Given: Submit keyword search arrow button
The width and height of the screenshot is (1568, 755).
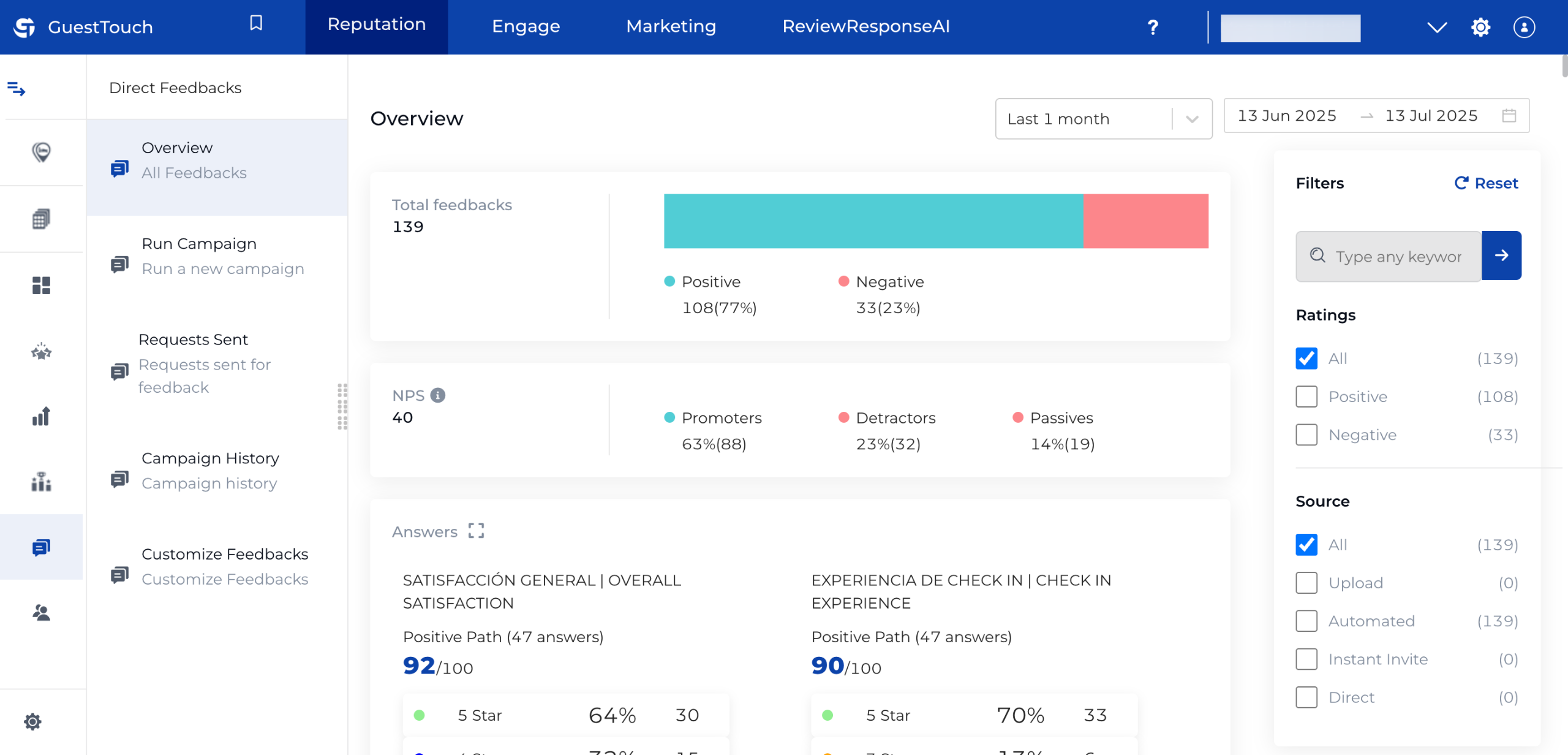Looking at the screenshot, I should [x=1501, y=256].
